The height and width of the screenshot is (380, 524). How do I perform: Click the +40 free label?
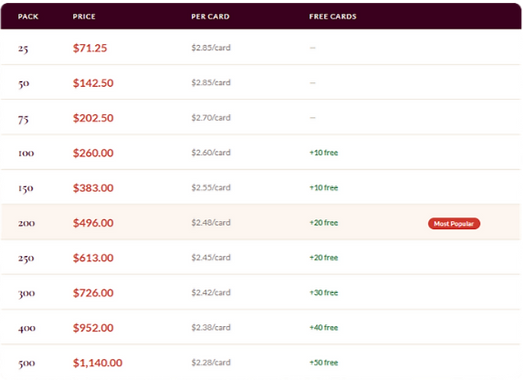(323, 328)
